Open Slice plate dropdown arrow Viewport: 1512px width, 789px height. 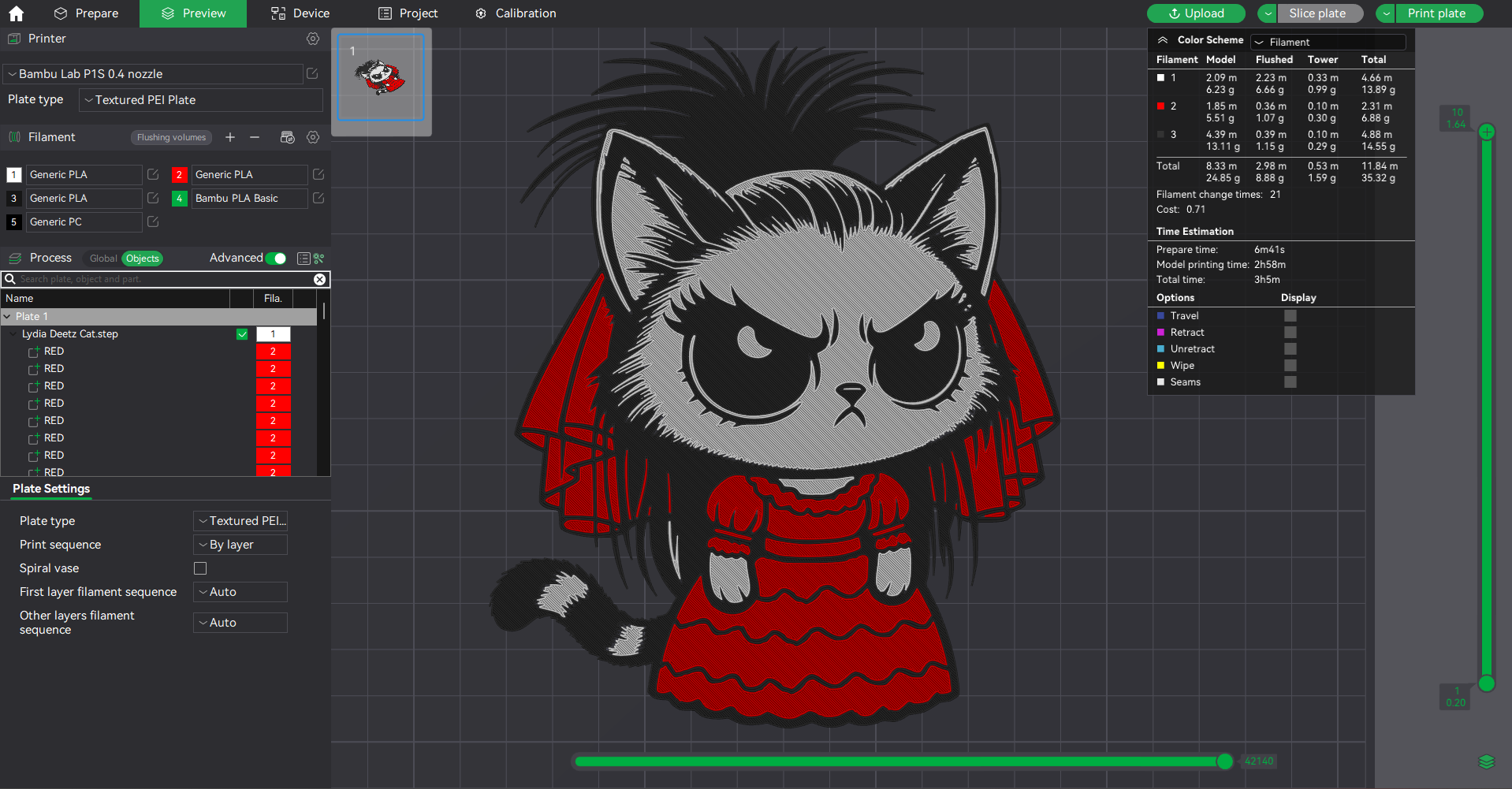(x=1268, y=13)
